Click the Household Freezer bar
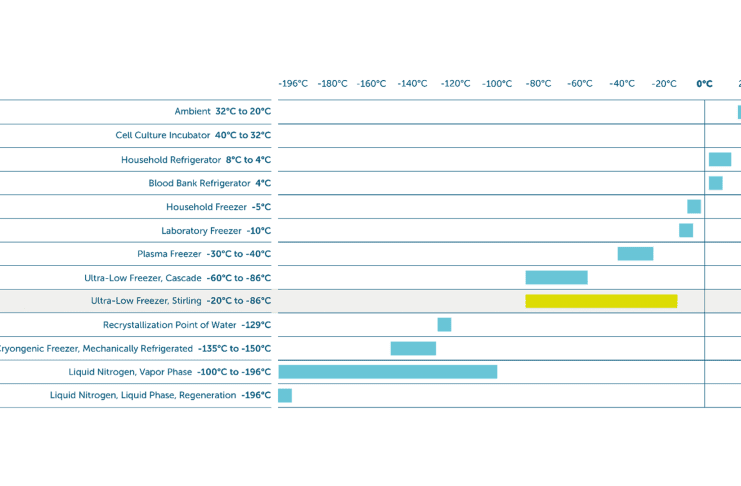 point(693,206)
